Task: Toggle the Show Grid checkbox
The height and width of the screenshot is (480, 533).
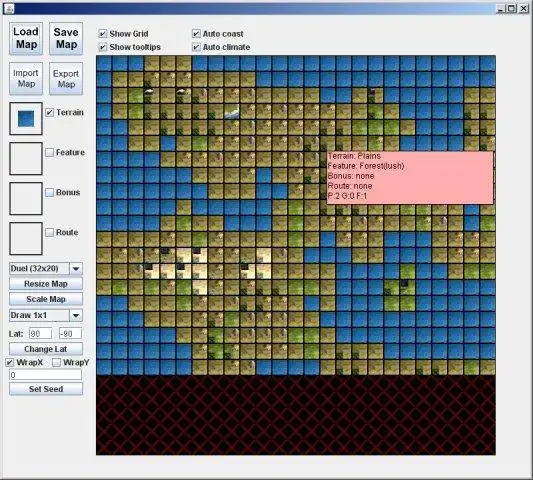Action: (103, 34)
